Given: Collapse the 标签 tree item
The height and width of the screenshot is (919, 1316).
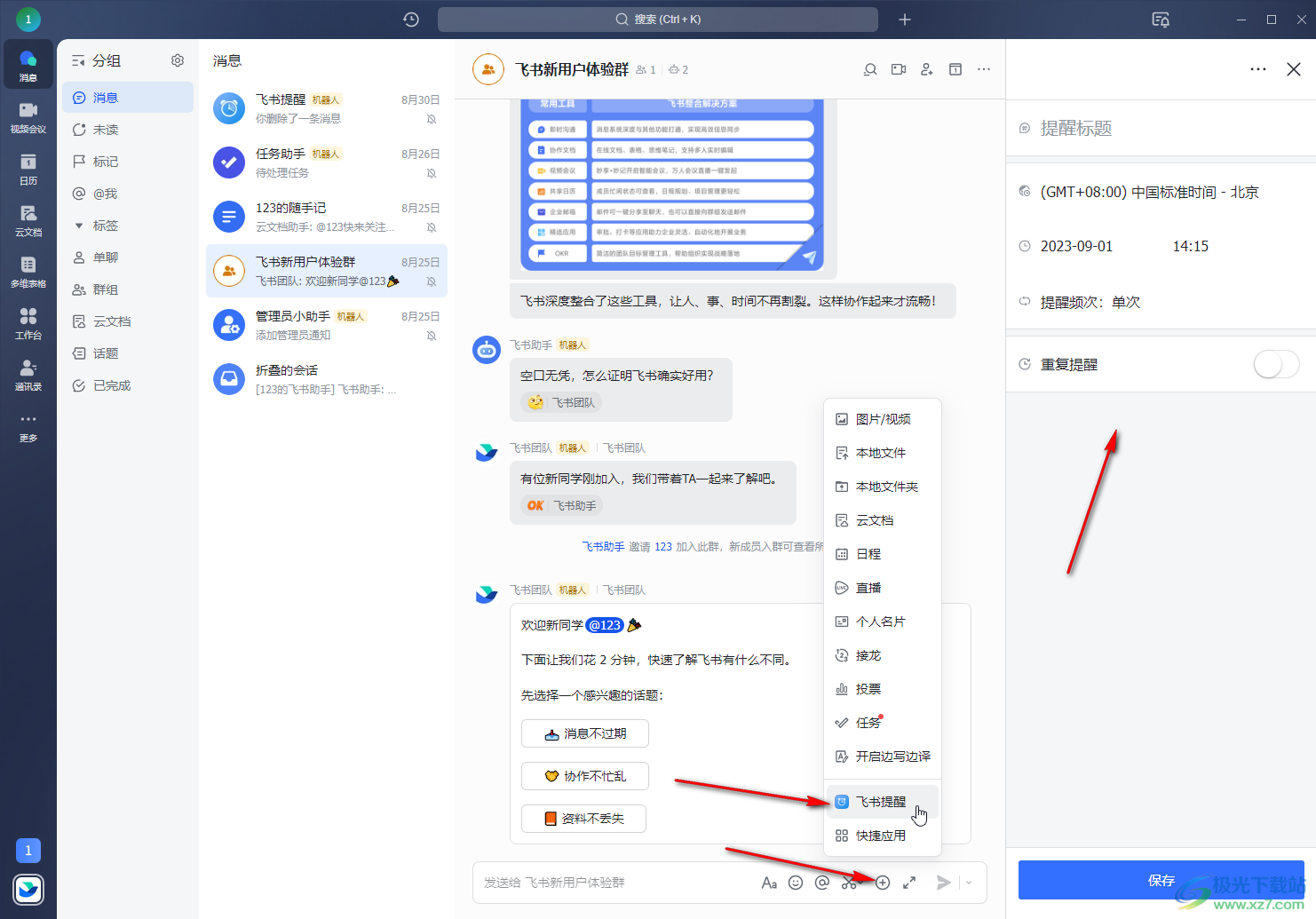Looking at the screenshot, I should (79, 226).
